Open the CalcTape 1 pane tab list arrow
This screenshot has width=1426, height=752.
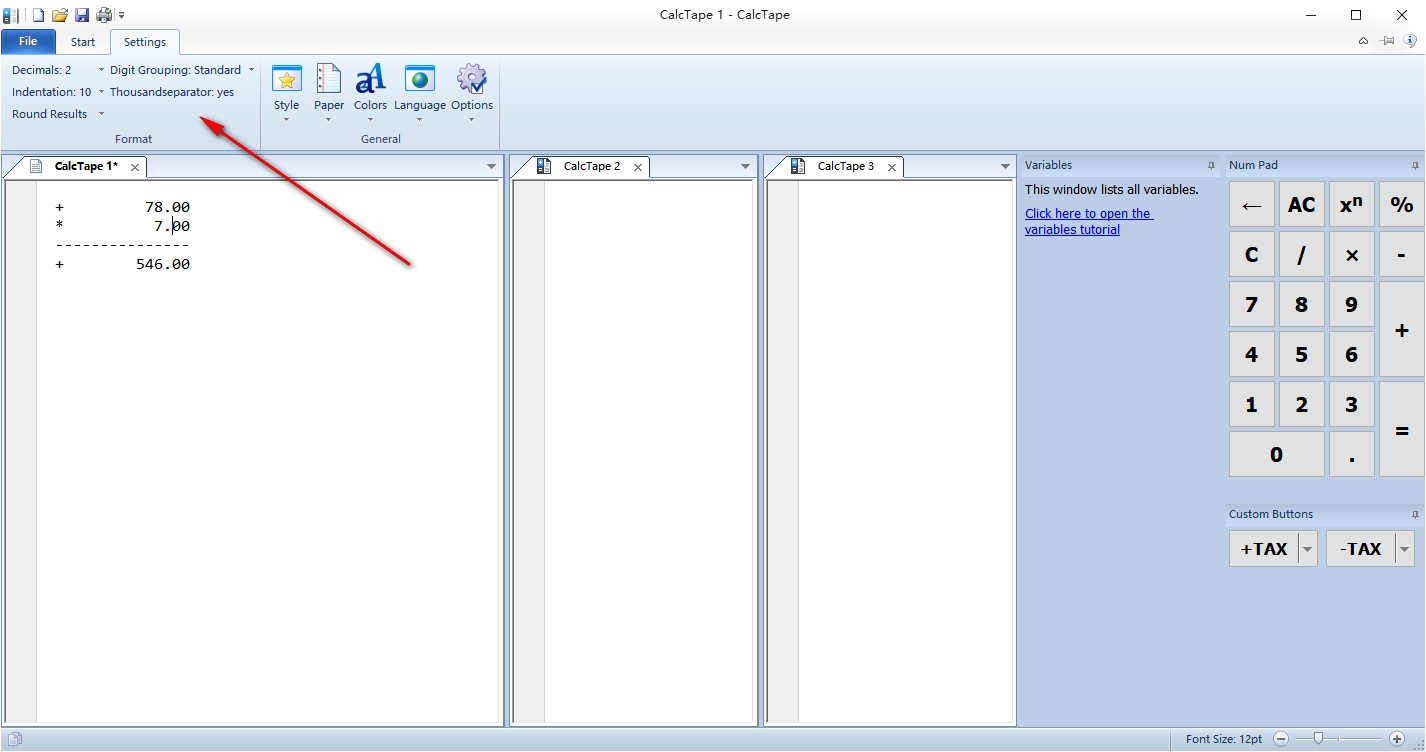(x=491, y=167)
